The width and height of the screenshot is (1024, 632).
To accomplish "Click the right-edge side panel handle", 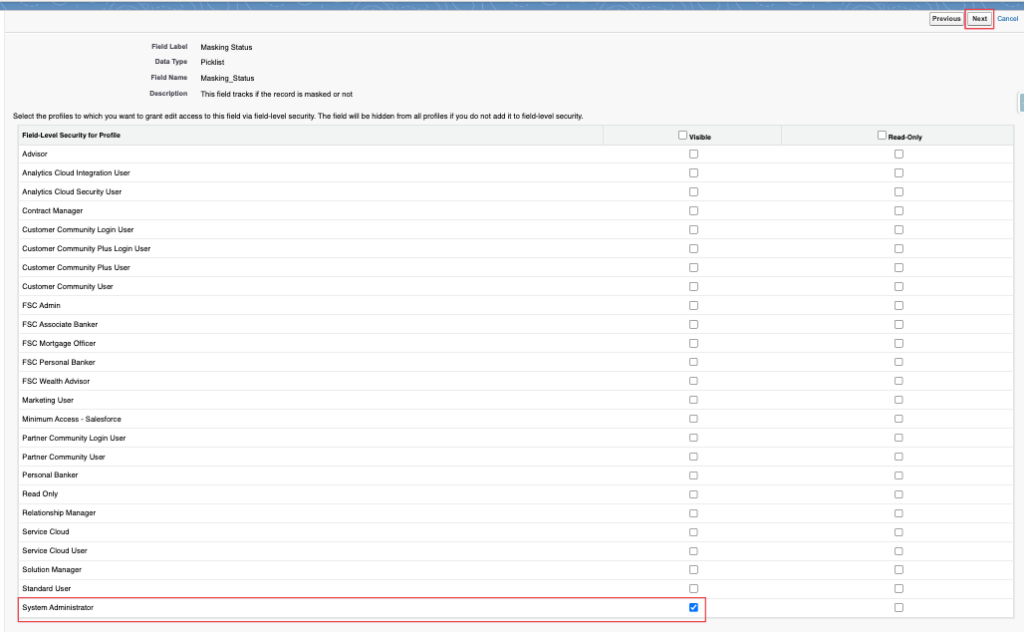I will [1020, 103].
